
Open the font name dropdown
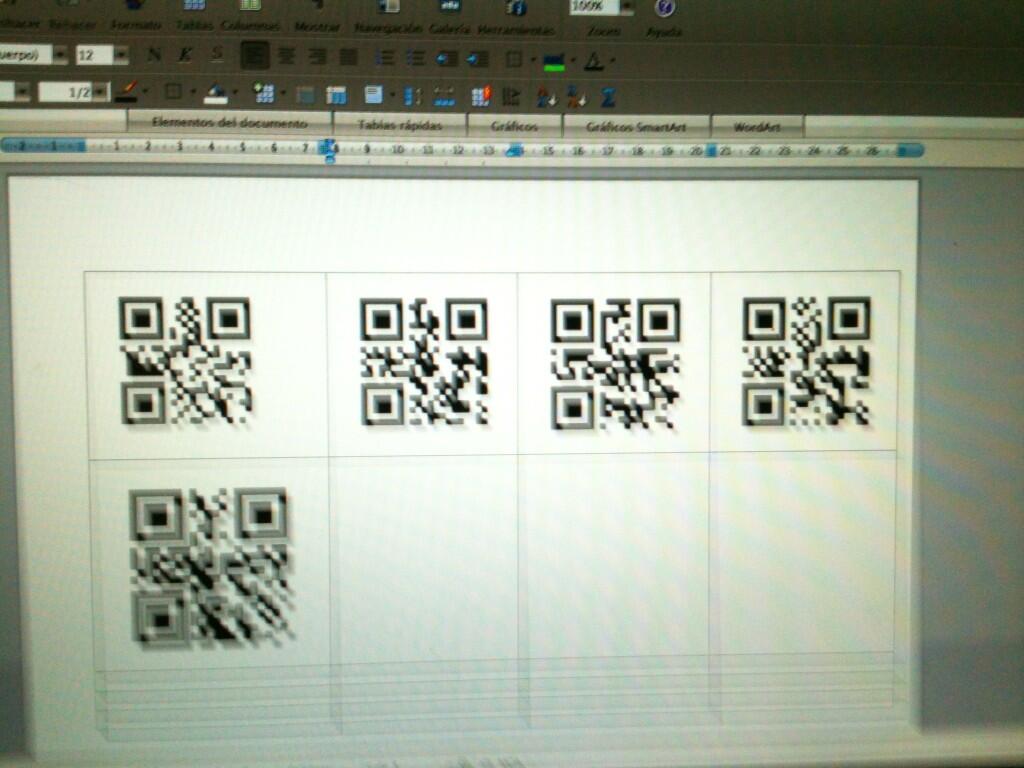(x=59, y=54)
